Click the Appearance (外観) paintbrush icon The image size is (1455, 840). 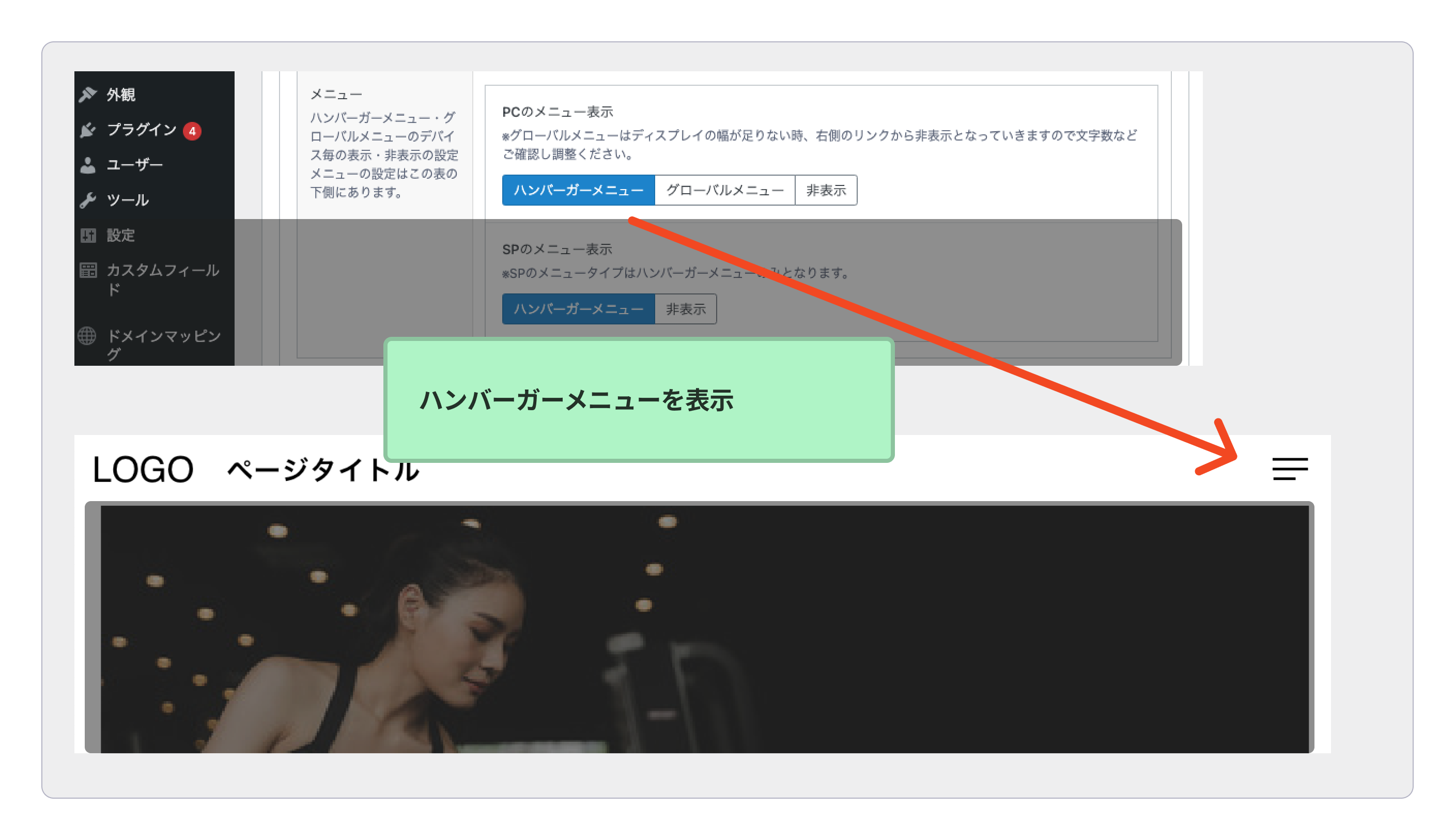(x=88, y=94)
